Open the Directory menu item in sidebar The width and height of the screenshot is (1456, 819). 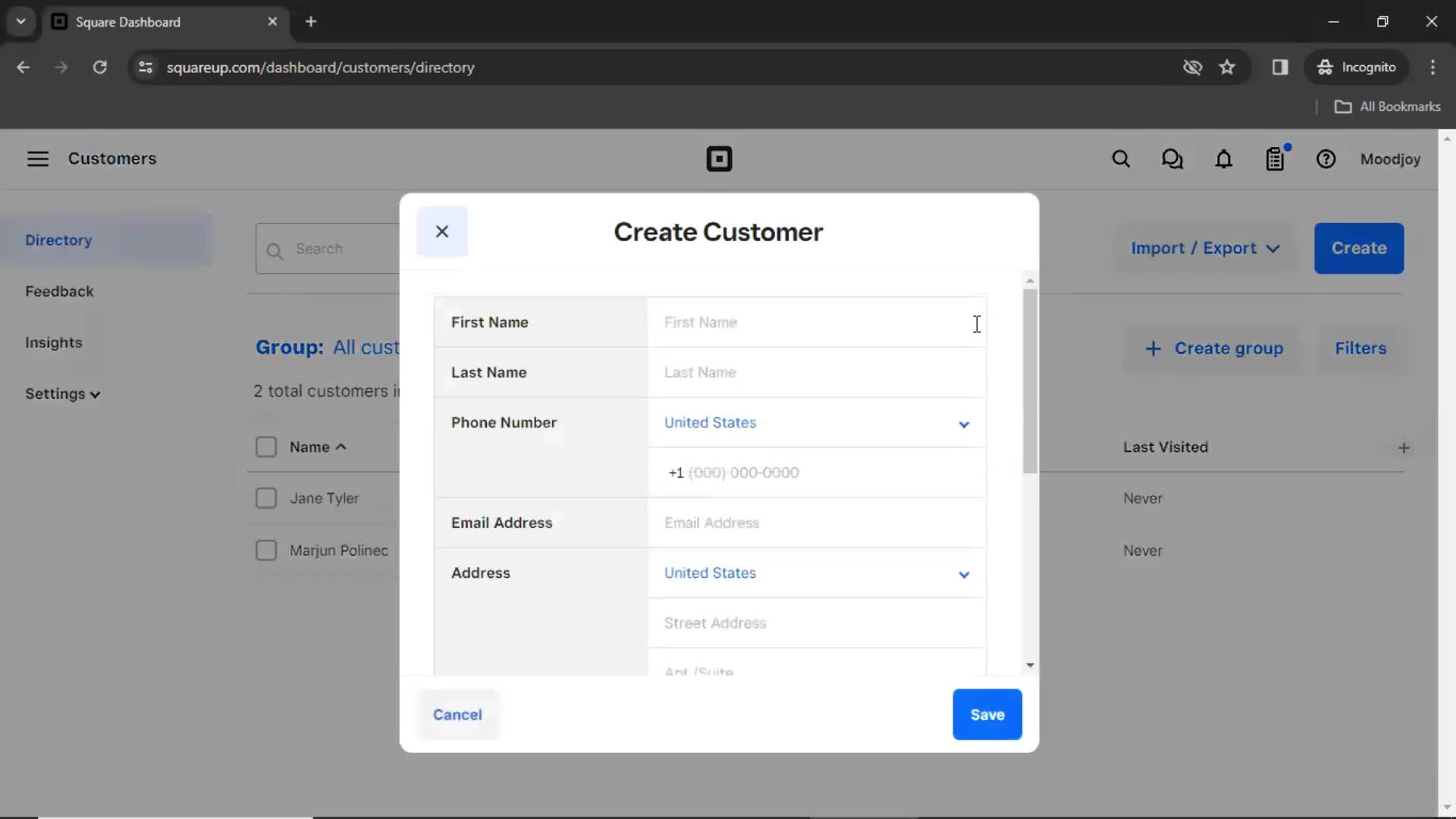[x=58, y=241]
